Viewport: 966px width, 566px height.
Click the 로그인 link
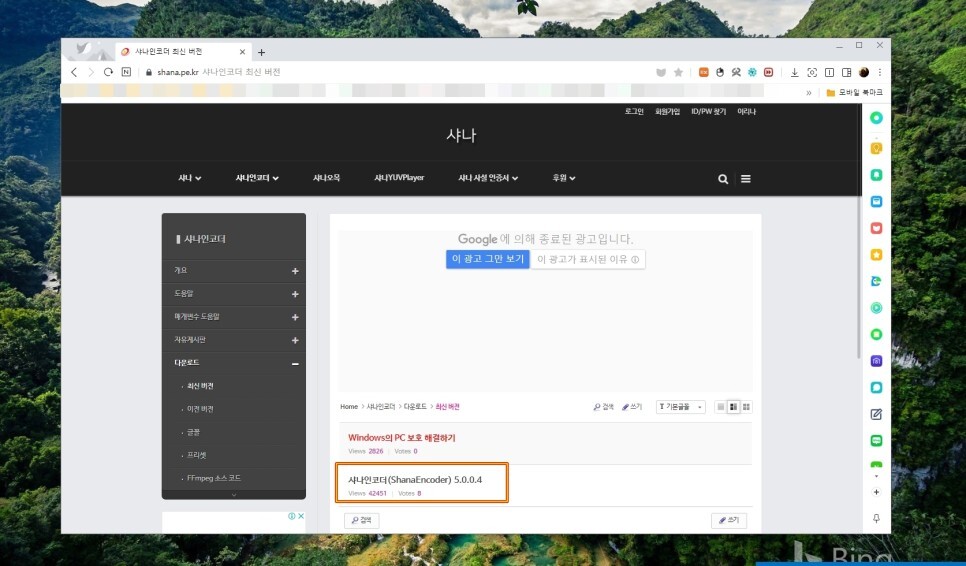(634, 111)
